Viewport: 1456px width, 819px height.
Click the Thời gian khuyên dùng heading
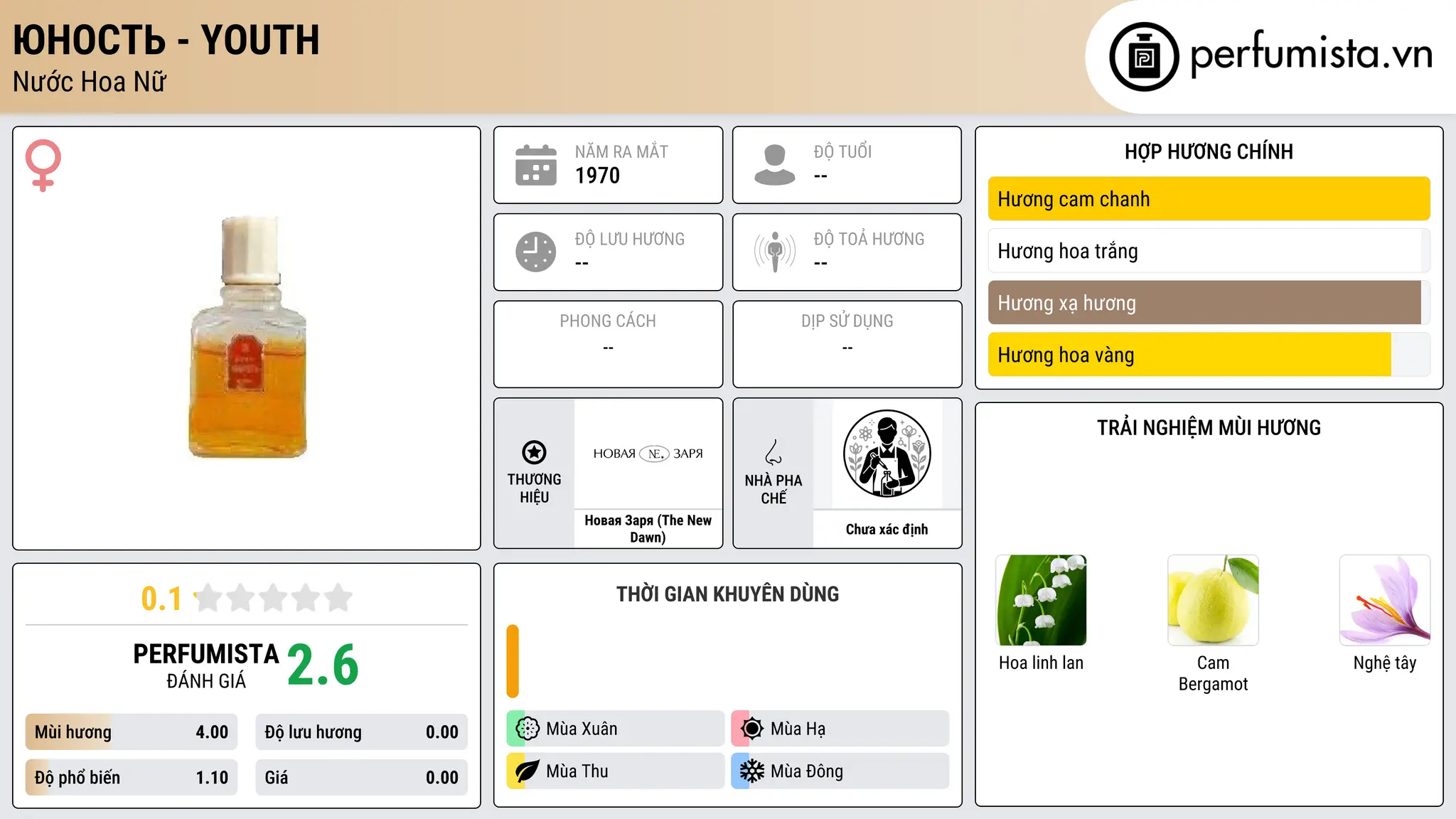(727, 594)
